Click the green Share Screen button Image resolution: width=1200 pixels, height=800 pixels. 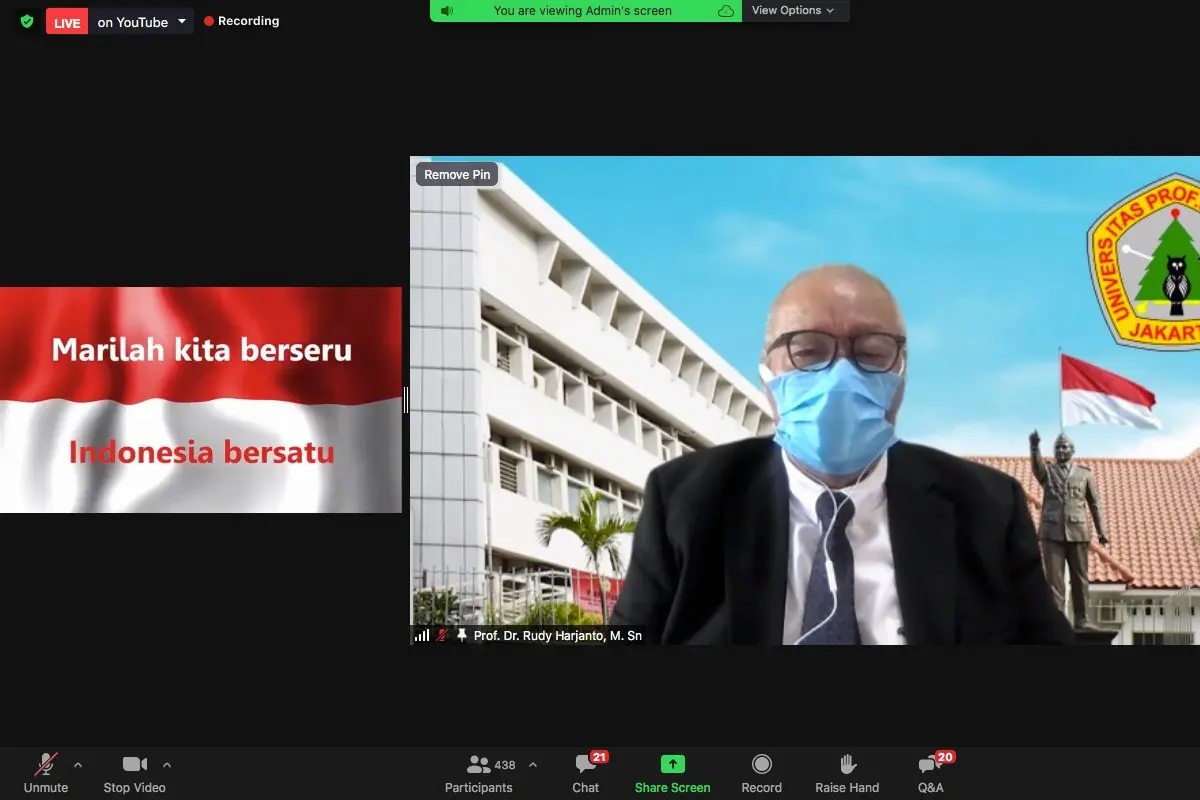click(x=673, y=773)
